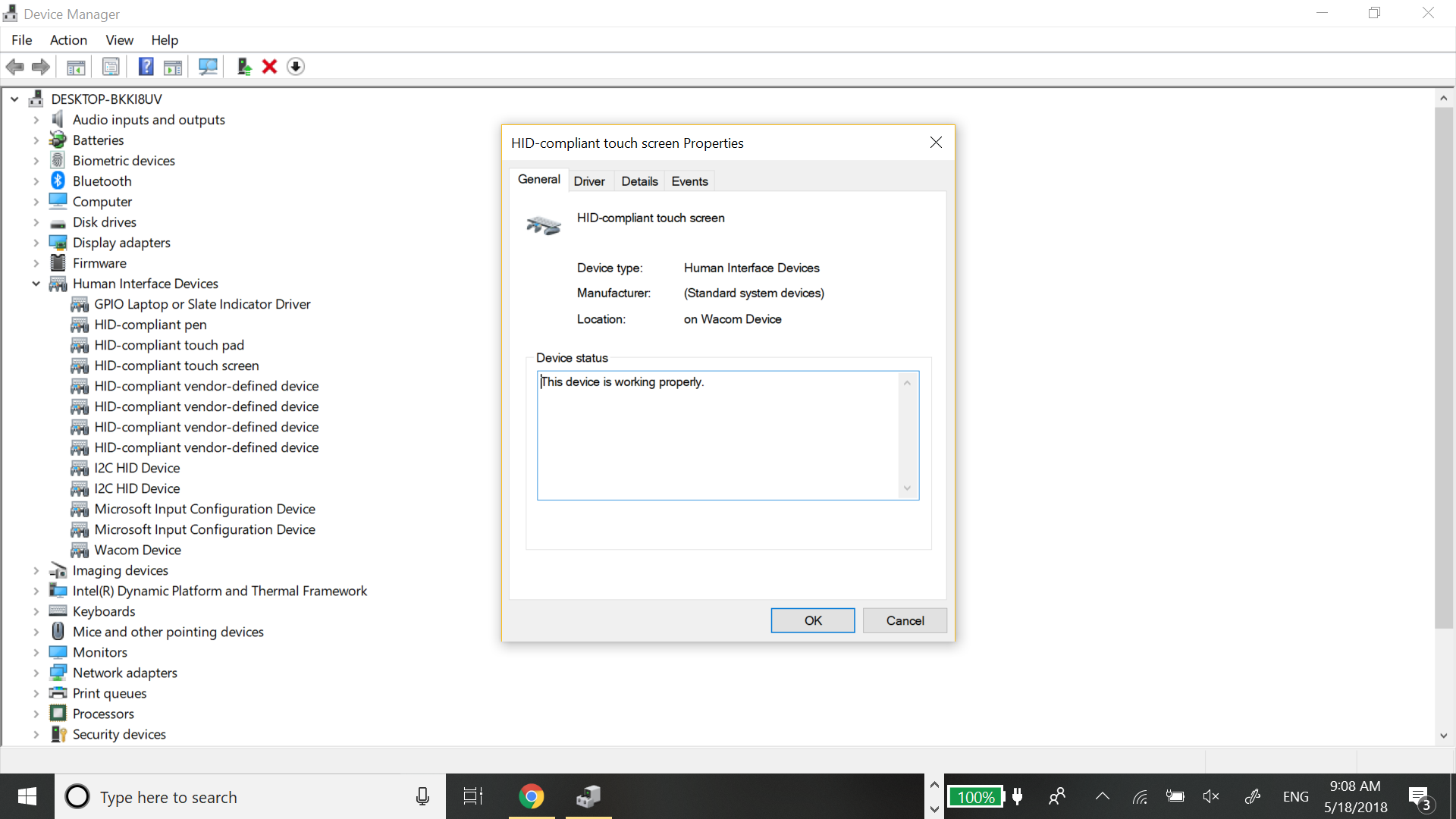
Task: Click the Cortana microphone icon
Action: click(x=422, y=796)
